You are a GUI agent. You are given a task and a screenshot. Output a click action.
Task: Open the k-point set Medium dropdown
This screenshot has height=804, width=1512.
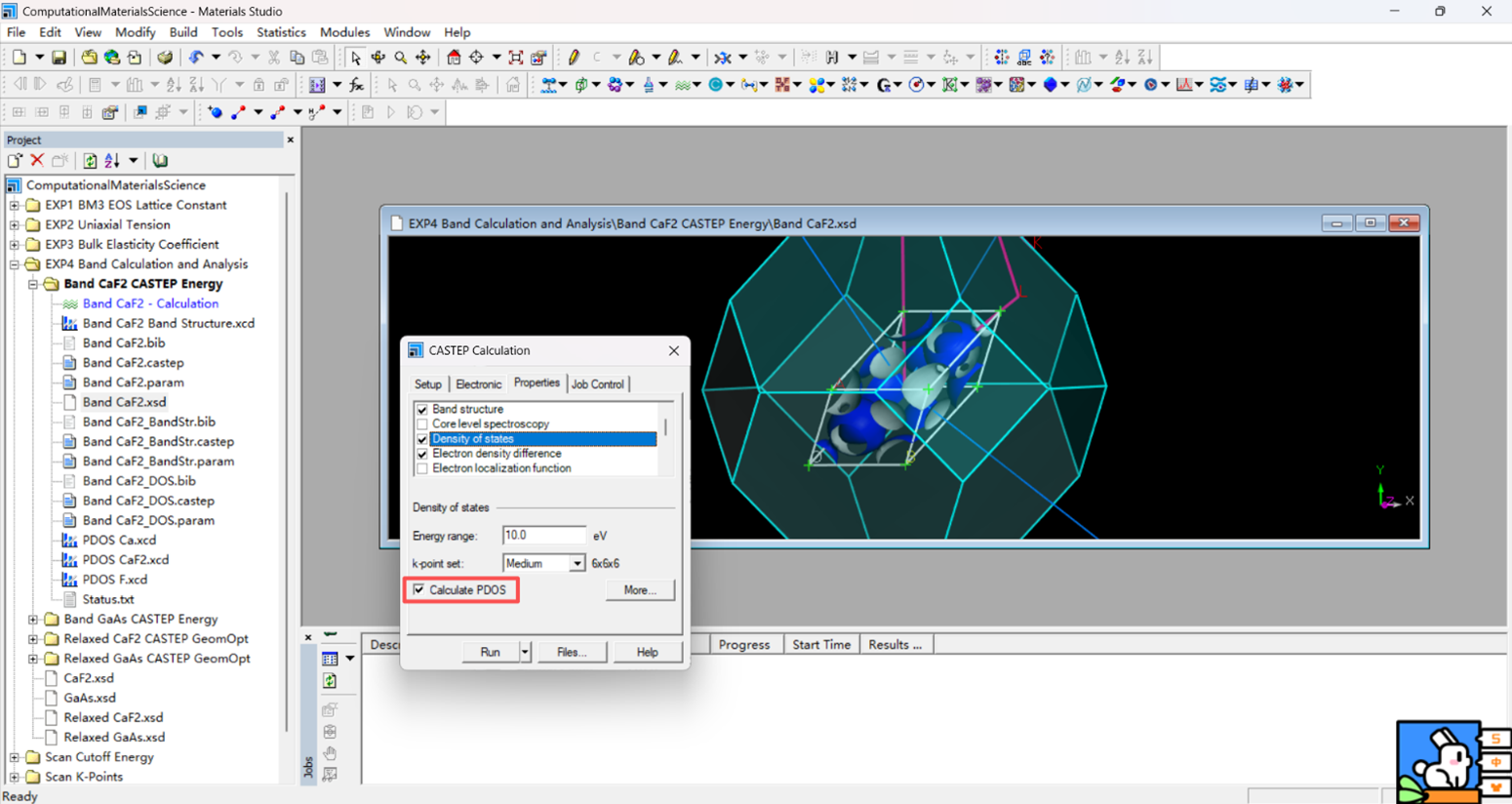pyautogui.click(x=577, y=564)
